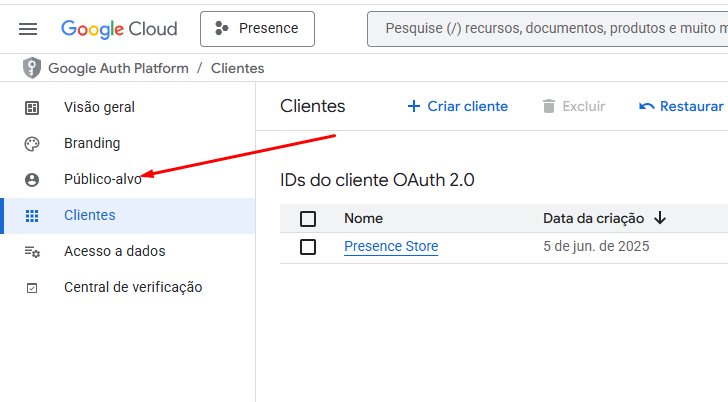The width and height of the screenshot is (728, 402).
Task: Click the Clientes grid icon
Action: 32,216
